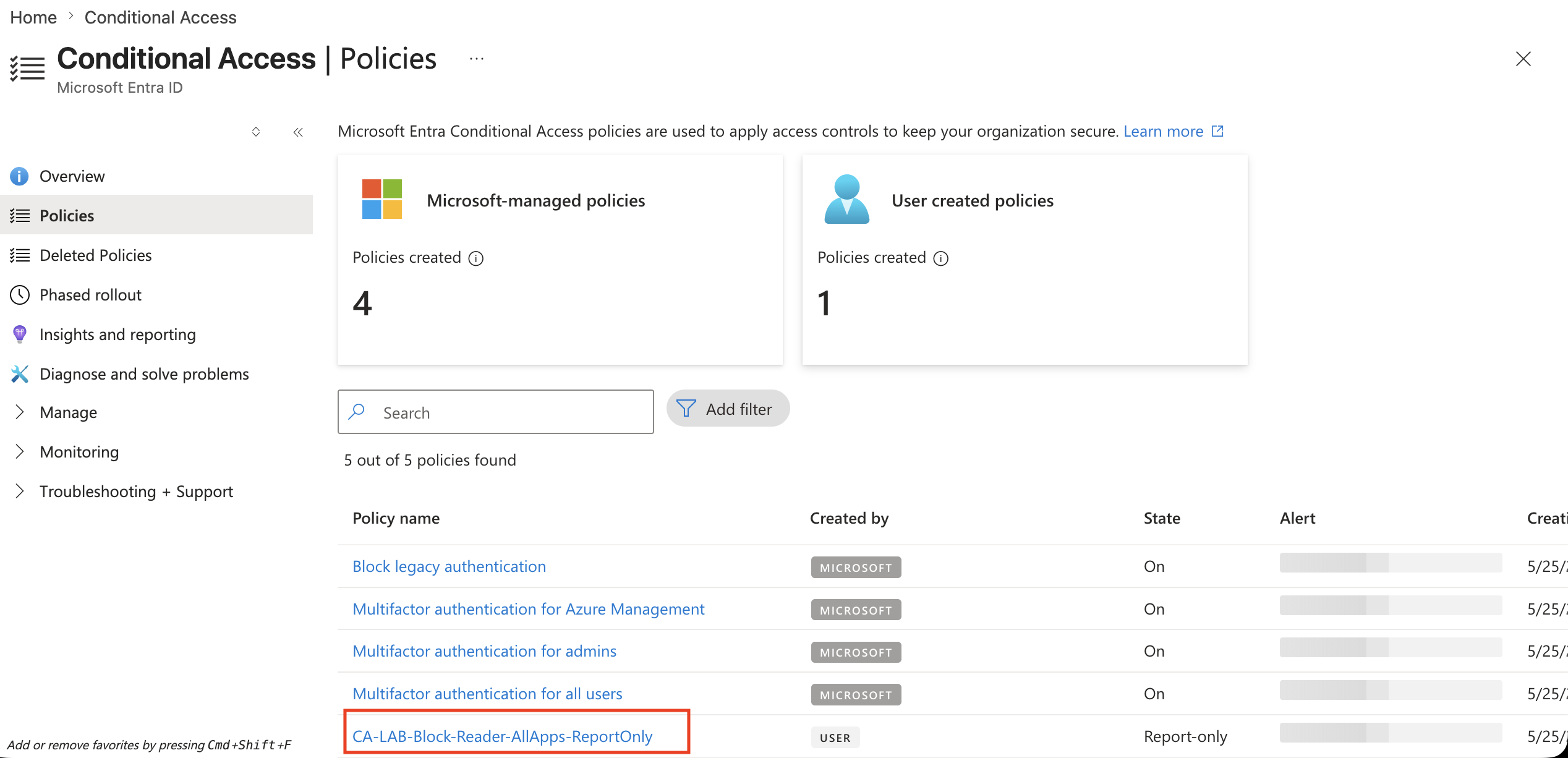Click the '5 out of 5 policies found' text
The height and width of the screenshot is (758, 1568).
click(x=430, y=460)
